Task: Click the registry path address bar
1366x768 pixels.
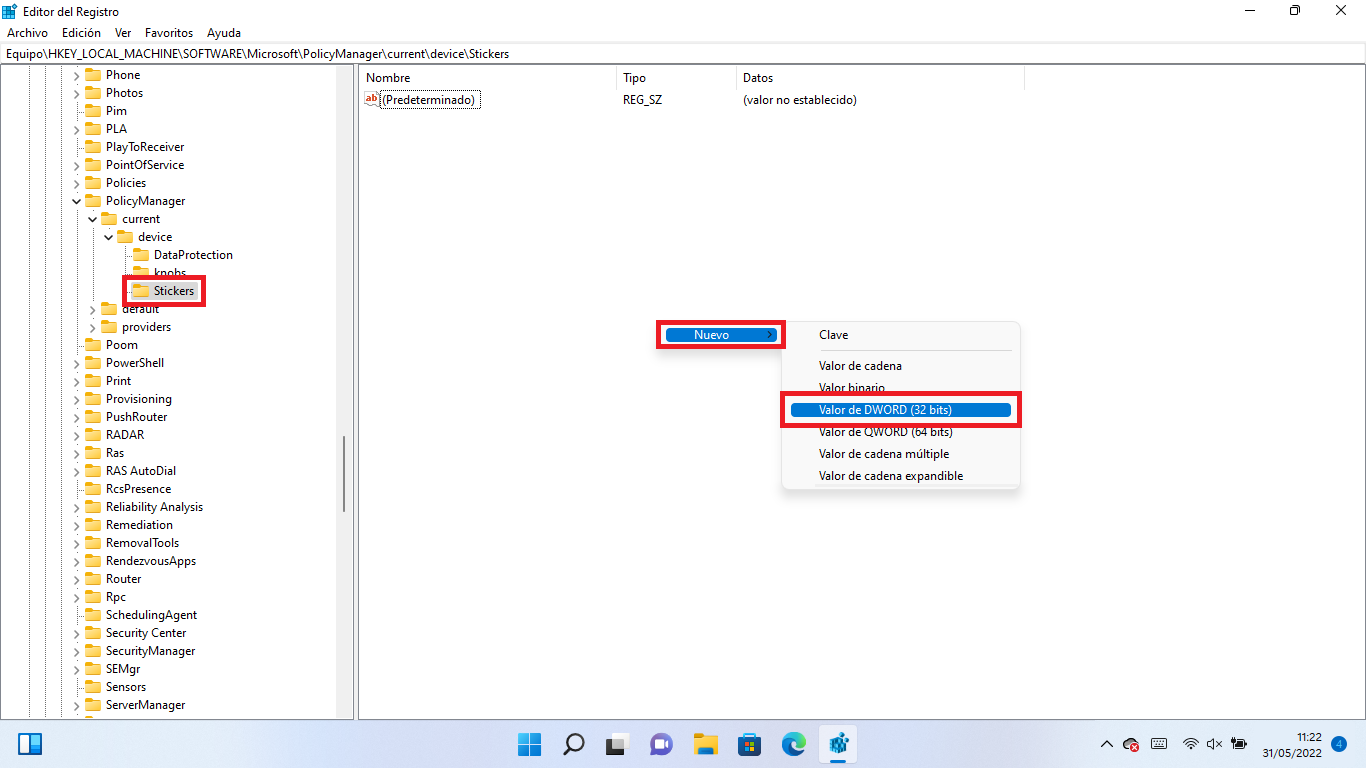Action: (683, 54)
